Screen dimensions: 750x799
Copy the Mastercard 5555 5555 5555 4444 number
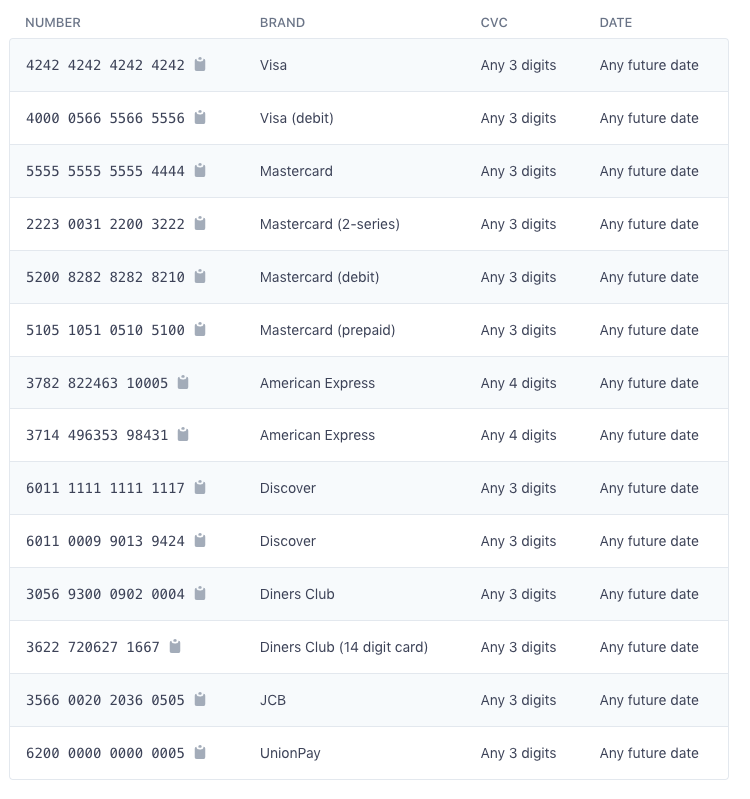(200, 170)
